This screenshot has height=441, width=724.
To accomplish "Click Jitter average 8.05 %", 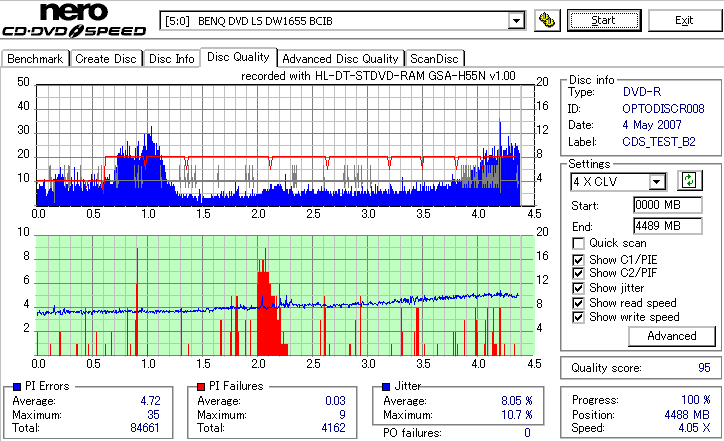I will (x=517, y=401).
